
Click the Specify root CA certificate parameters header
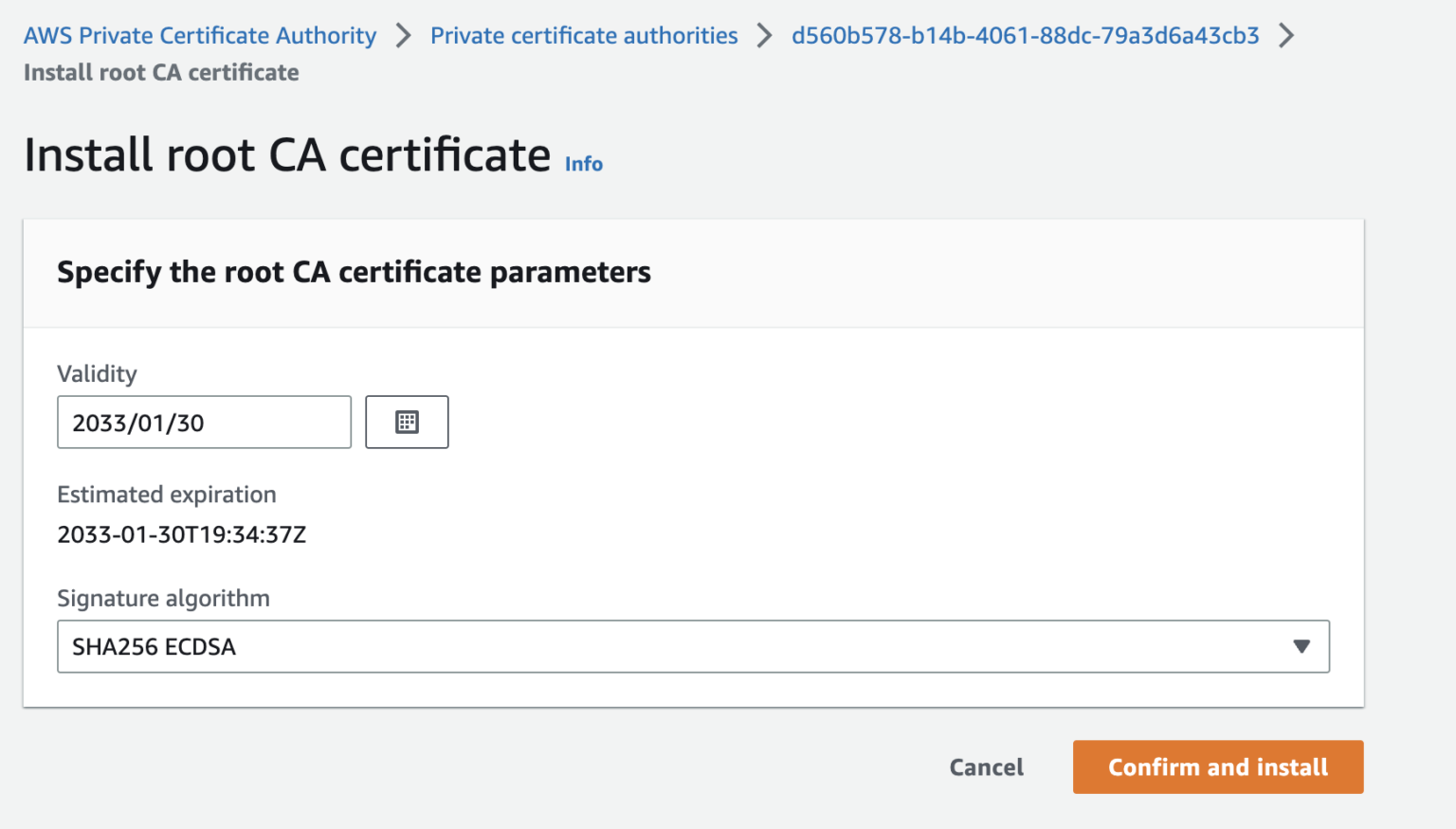354,272
